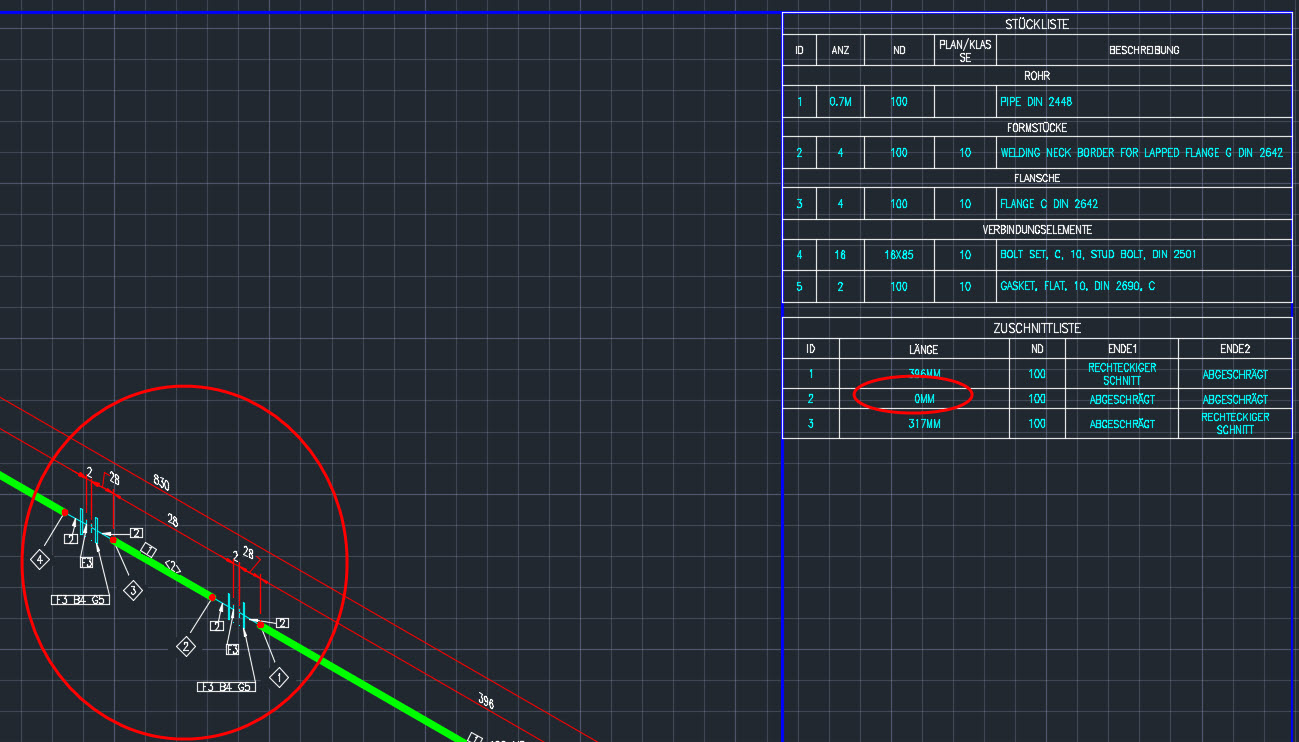
Task: Select the '0MM' length cell
Action: pos(924,399)
